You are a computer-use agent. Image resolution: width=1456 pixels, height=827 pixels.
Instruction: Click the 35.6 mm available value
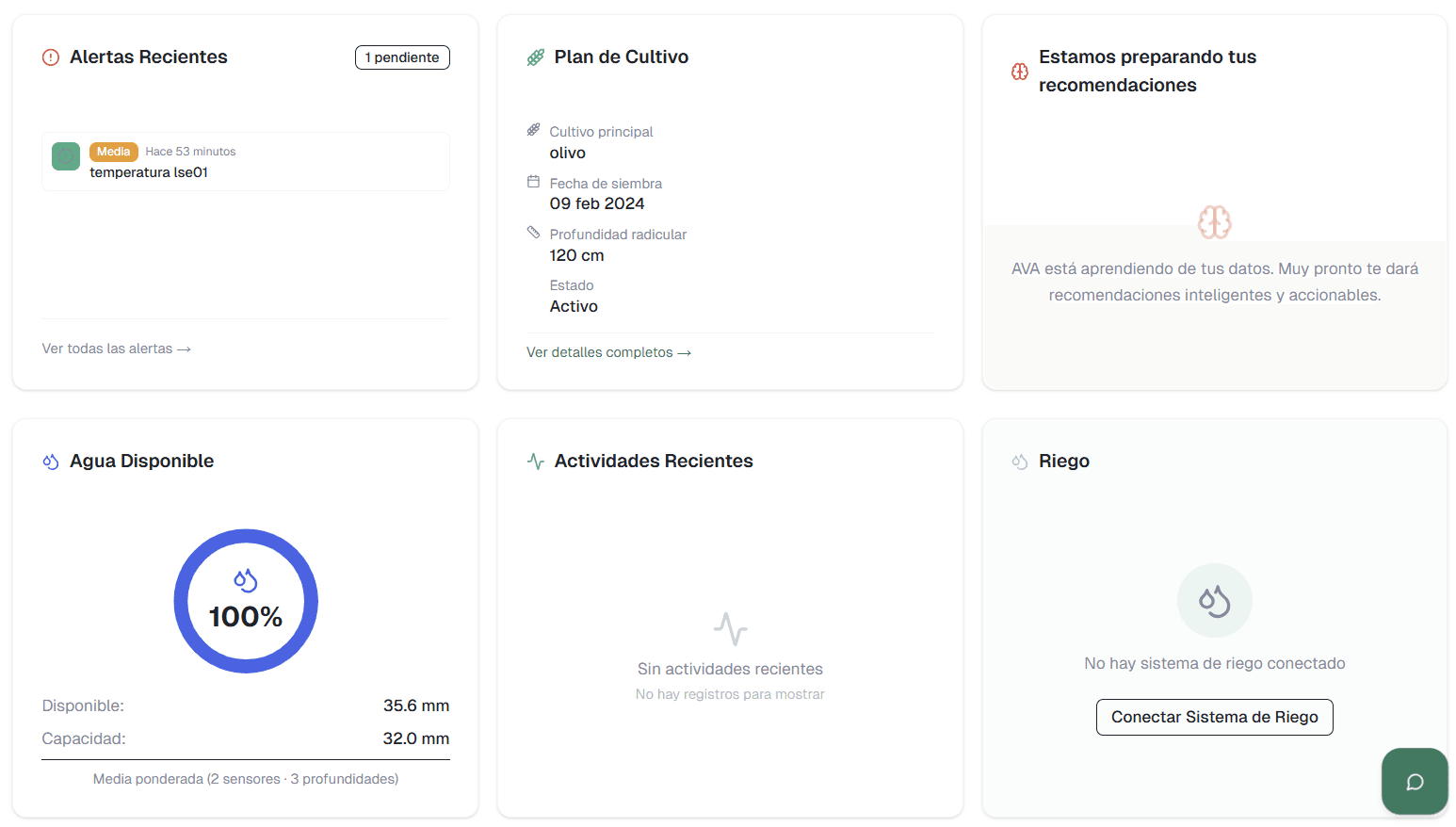[416, 705]
